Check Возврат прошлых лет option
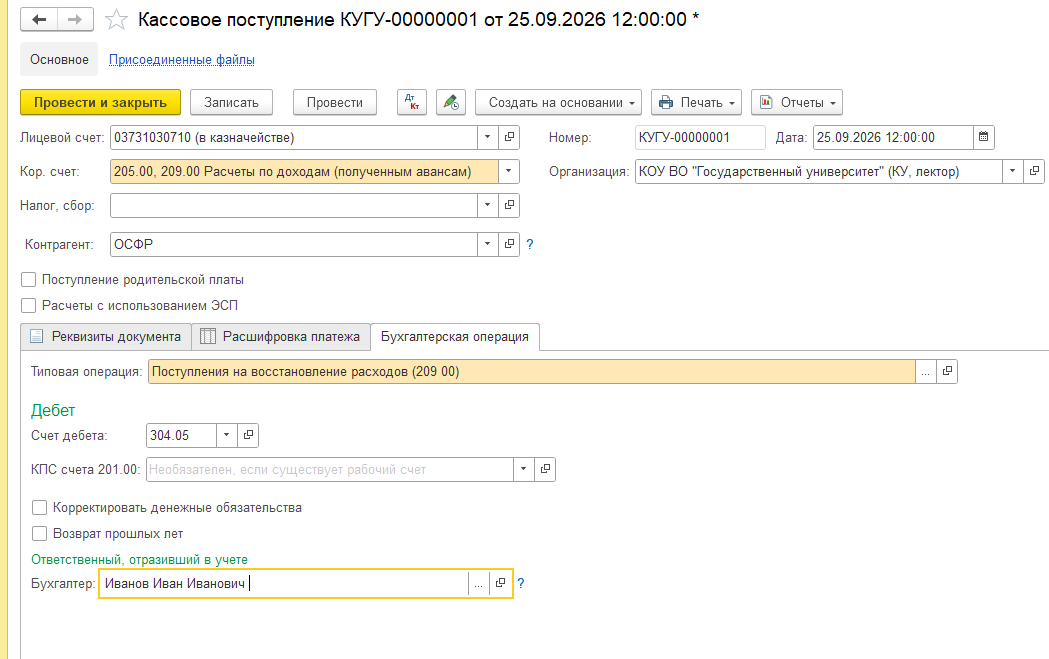Screen dimensions: 1049x659 [x=39, y=534]
